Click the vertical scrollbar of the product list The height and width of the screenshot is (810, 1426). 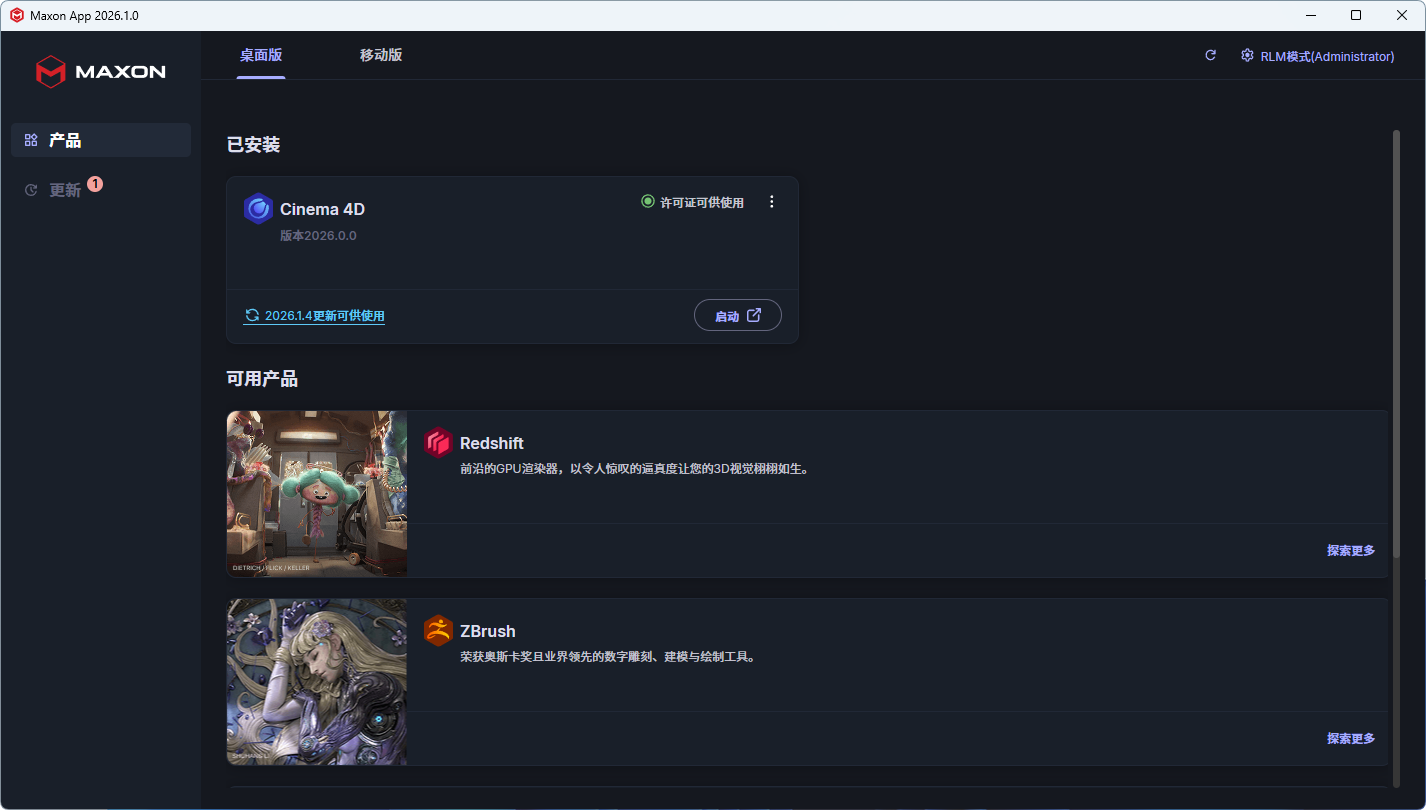point(1396,344)
